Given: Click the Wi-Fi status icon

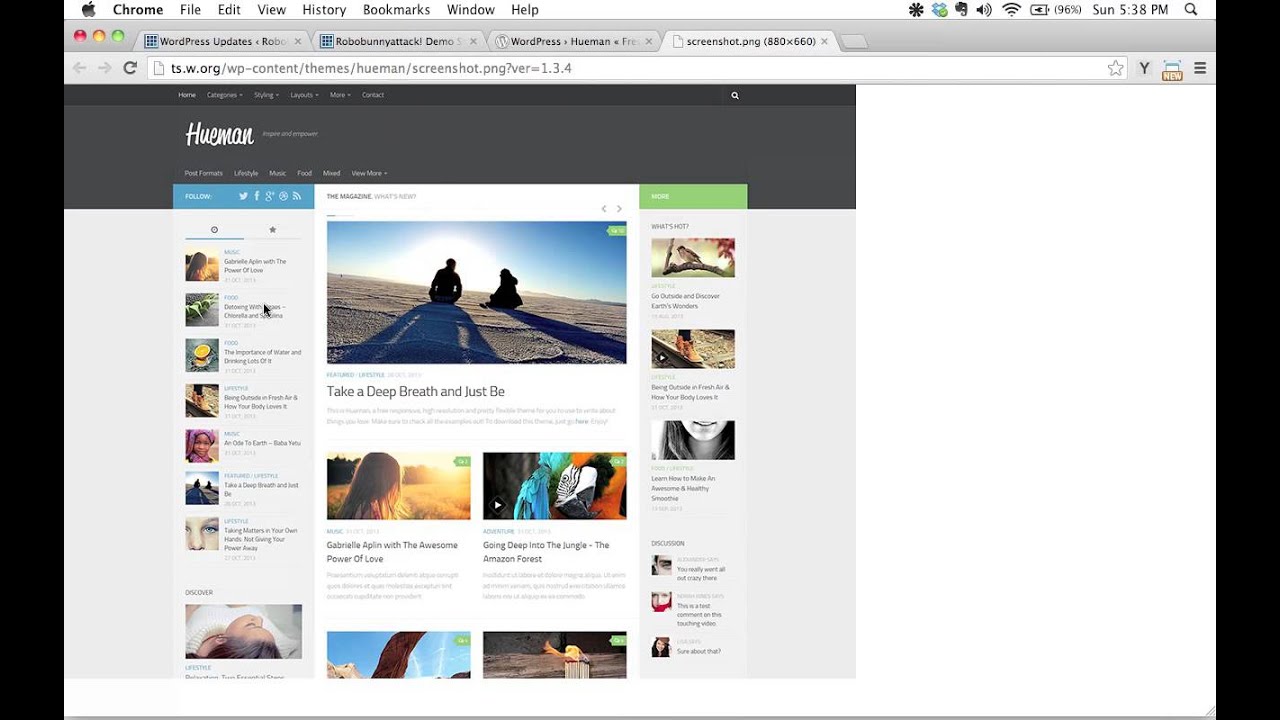Looking at the screenshot, I should tap(1011, 9).
